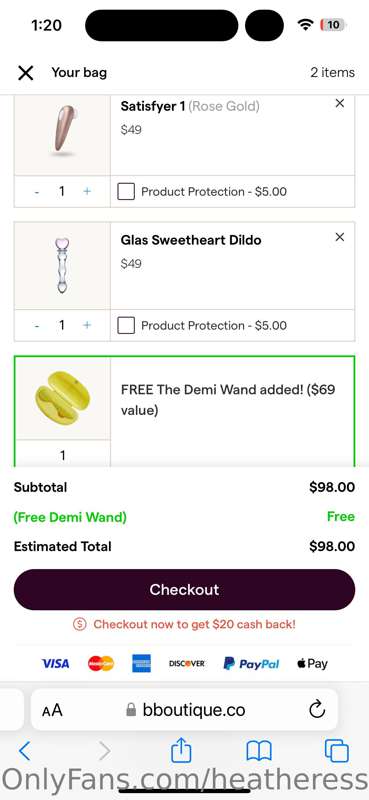Remove Glas Sweetheart Dildo from the bag

340,237
